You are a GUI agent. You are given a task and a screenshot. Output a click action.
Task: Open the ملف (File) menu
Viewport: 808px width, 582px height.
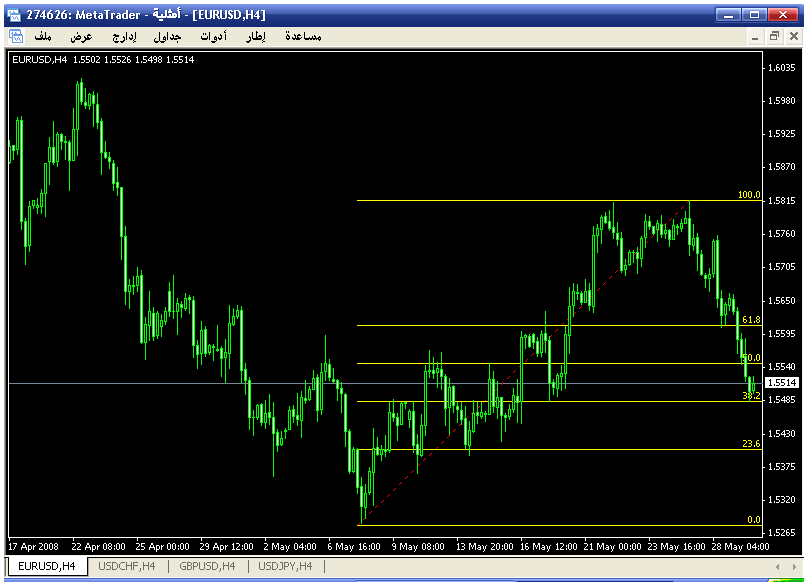pyautogui.click(x=43, y=37)
